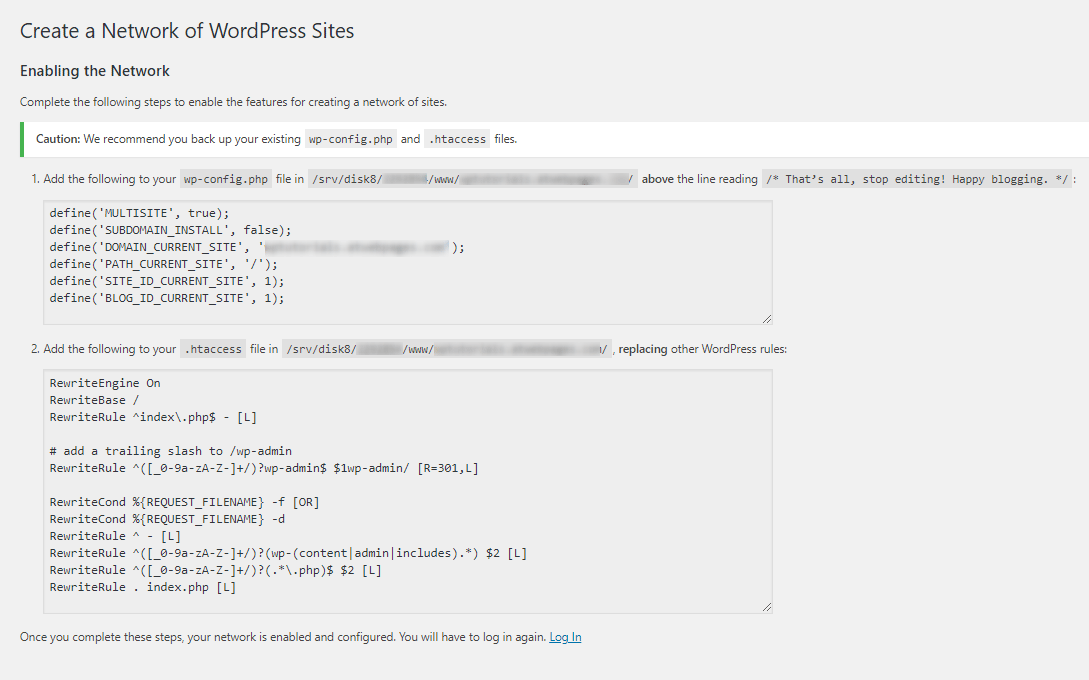Click the RewriteEngine On line
This screenshot has height=680, width=1089.
point(105,383)
